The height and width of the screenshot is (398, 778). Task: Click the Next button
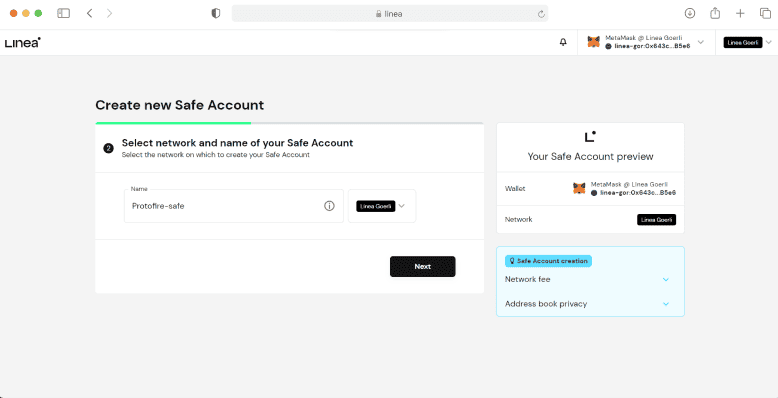tap(423, 266)
